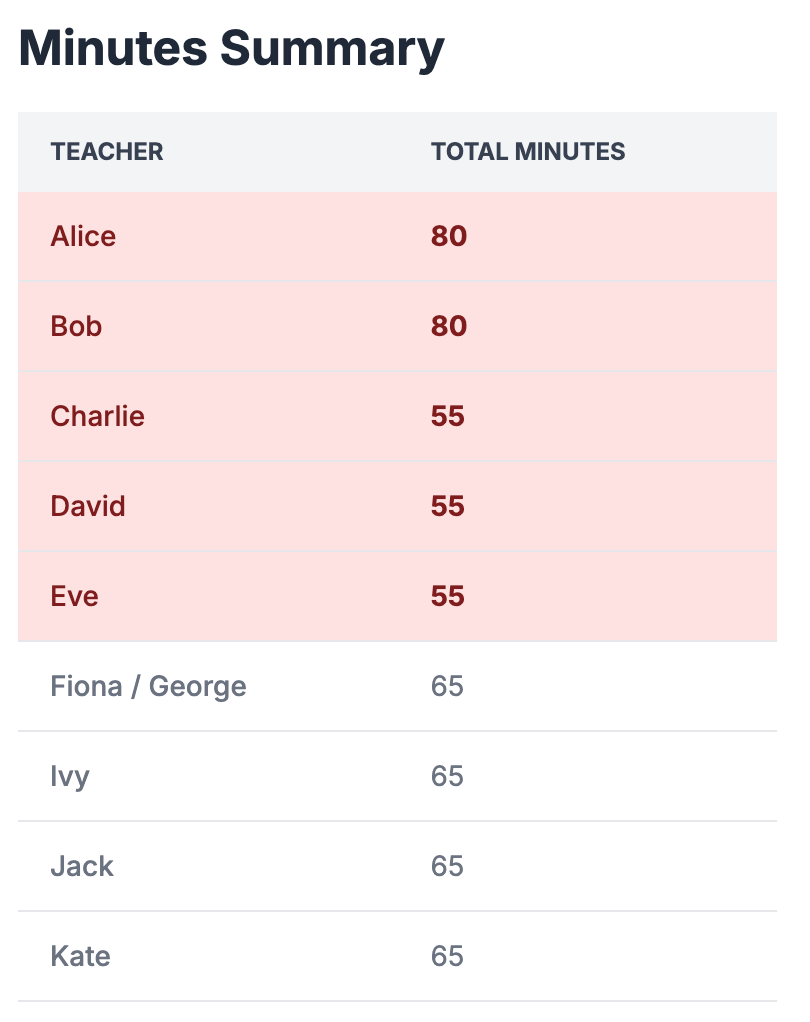Select the Charlie teacher name cell
The image size is (810, 1022).
98,416
